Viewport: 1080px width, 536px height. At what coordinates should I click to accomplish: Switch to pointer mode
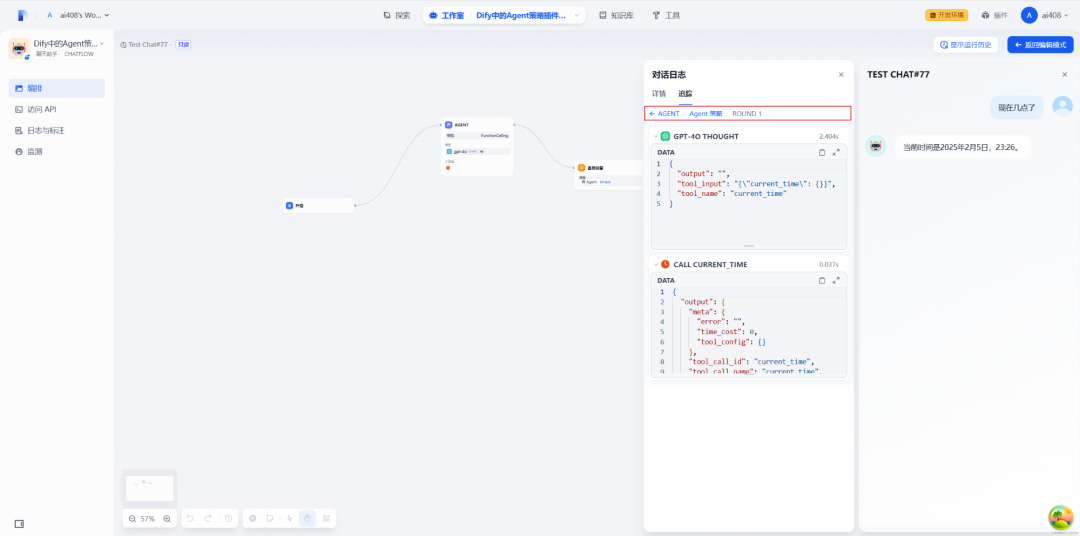tap(290, 518)
